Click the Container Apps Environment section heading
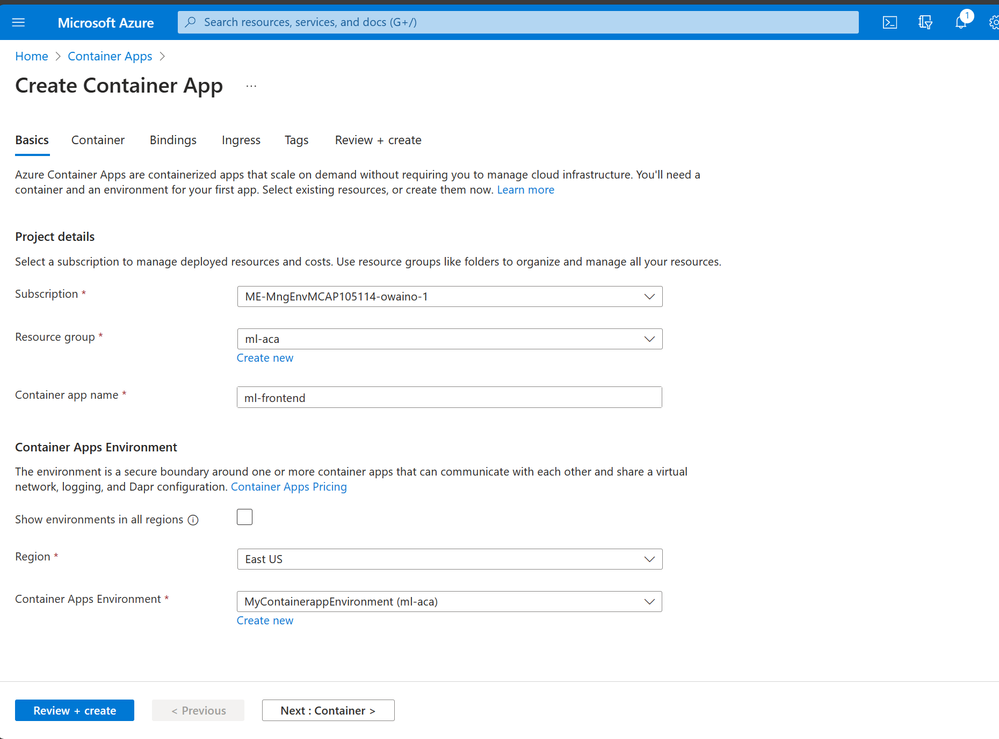Viewport: 999px width, 739px height. (96, 447)
